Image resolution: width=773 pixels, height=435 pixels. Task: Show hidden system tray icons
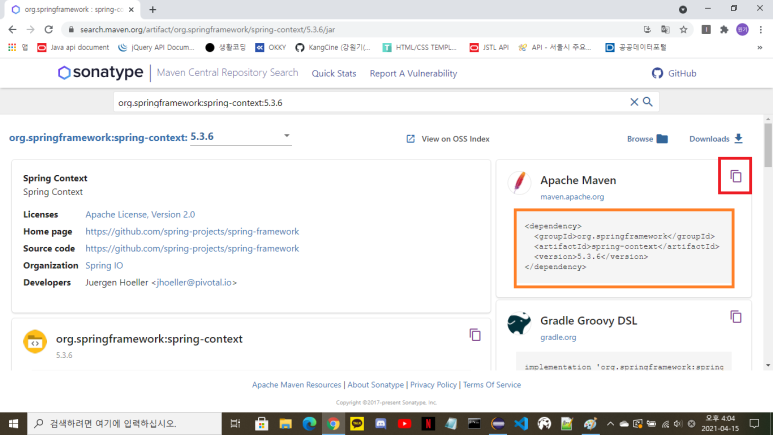pos(610,424)
